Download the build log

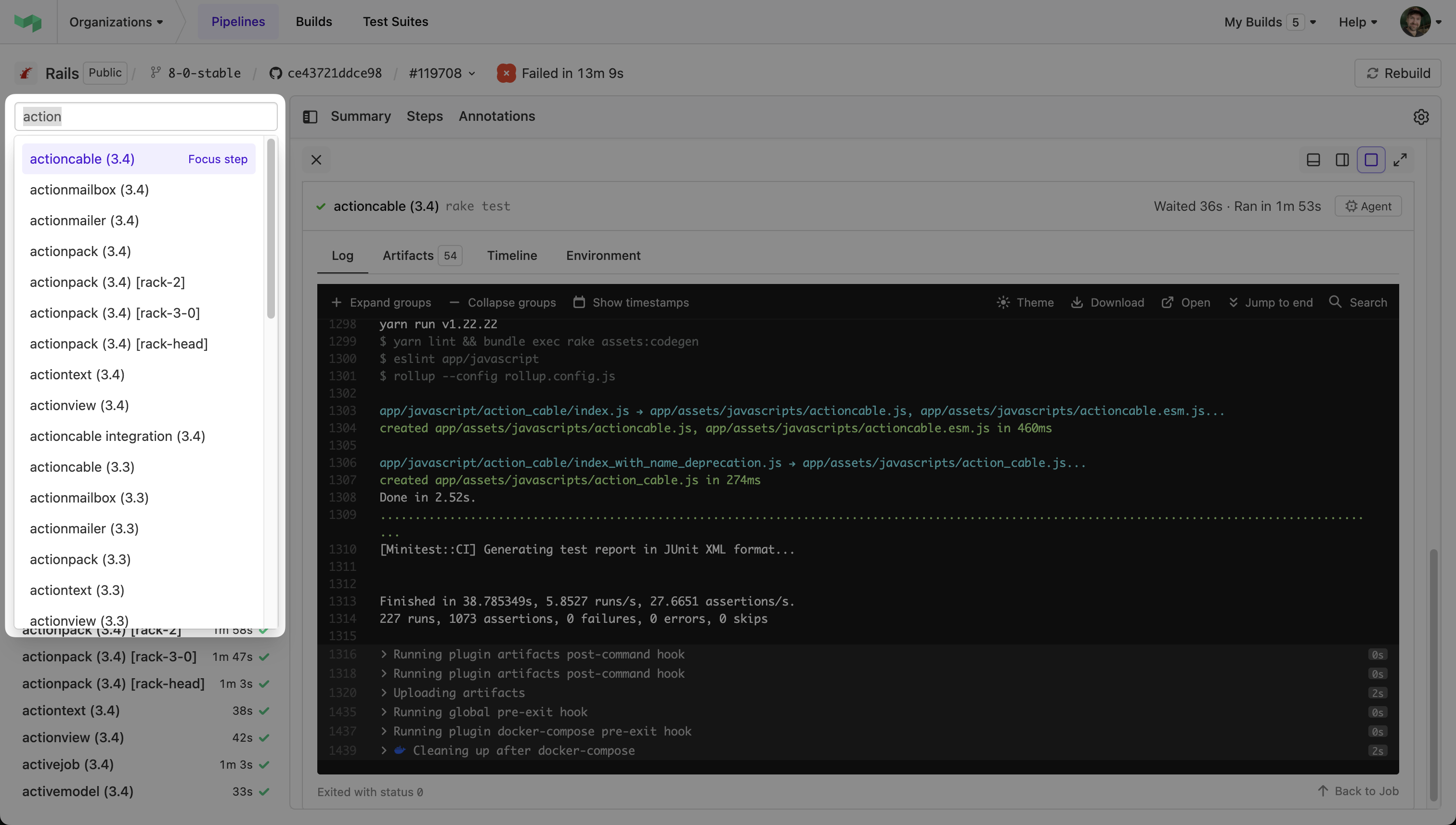pyautogui.click(x=1106, y=303)
